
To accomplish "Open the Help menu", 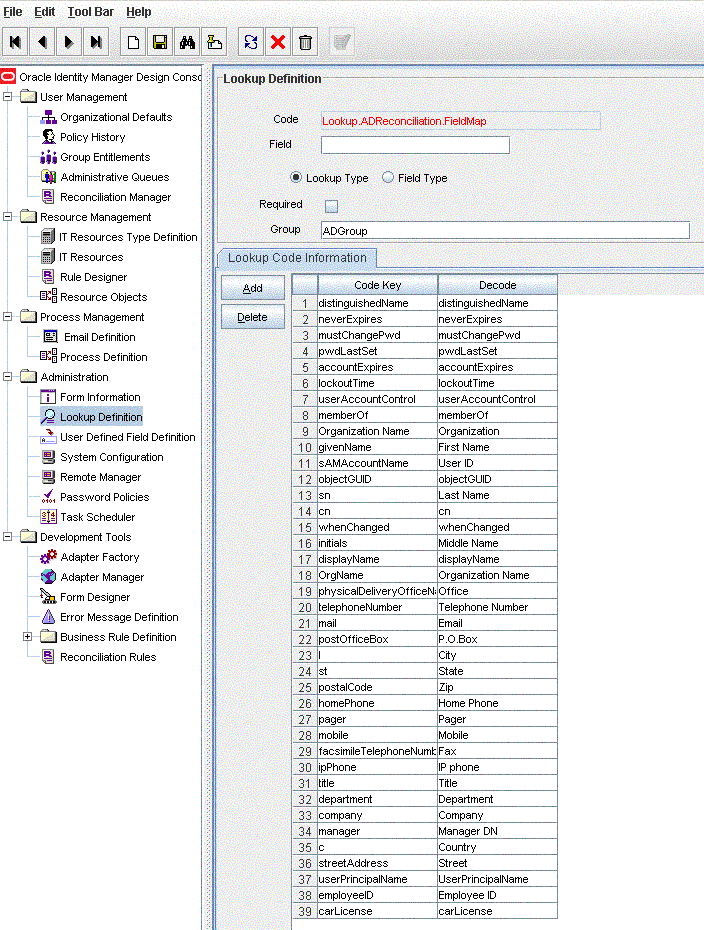I will pyautogui.click(x=139, y=12).
